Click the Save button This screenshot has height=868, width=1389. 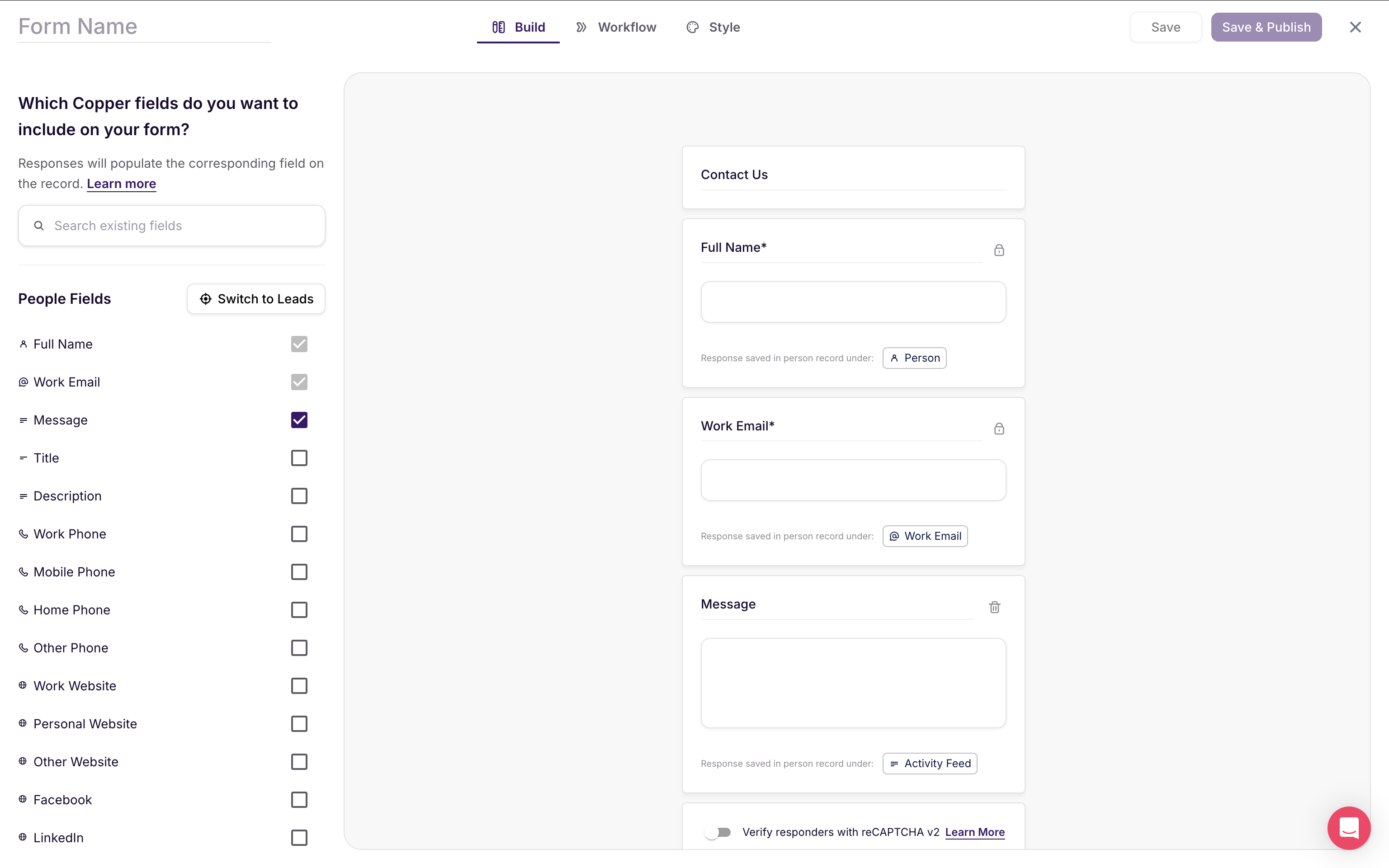tap(1166, 27)
